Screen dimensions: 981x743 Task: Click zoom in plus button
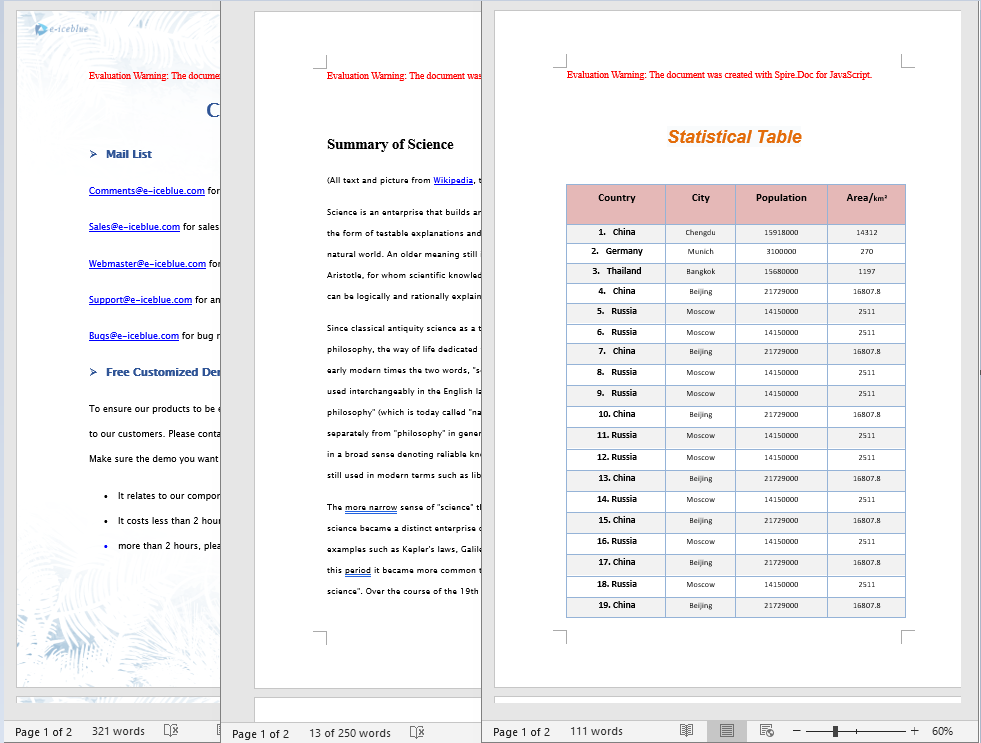[914, 730]
